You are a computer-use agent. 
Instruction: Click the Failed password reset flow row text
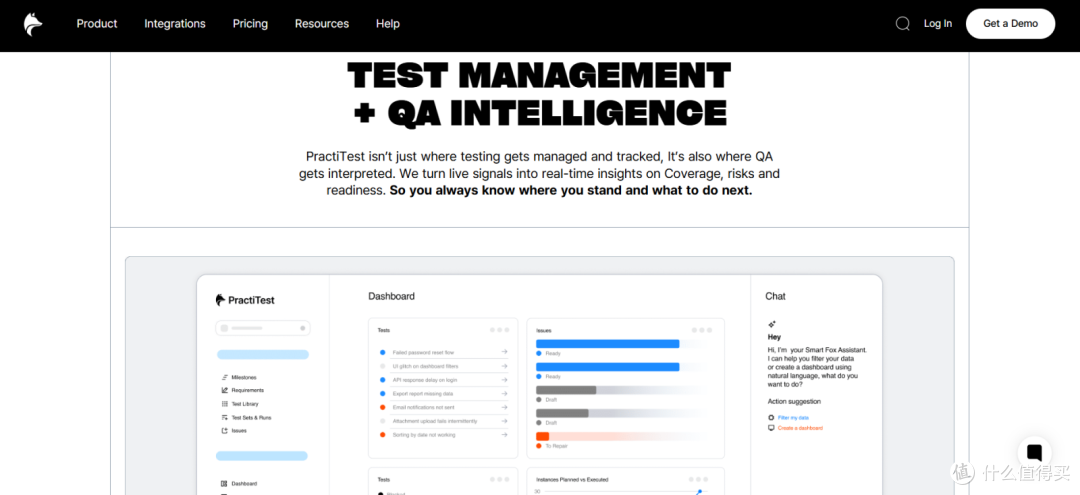click(421, 352)
